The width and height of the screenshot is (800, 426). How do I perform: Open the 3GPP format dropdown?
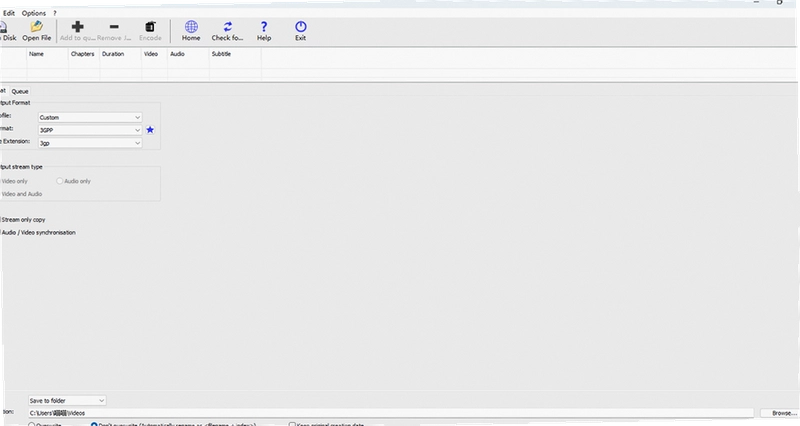(90, 130)
